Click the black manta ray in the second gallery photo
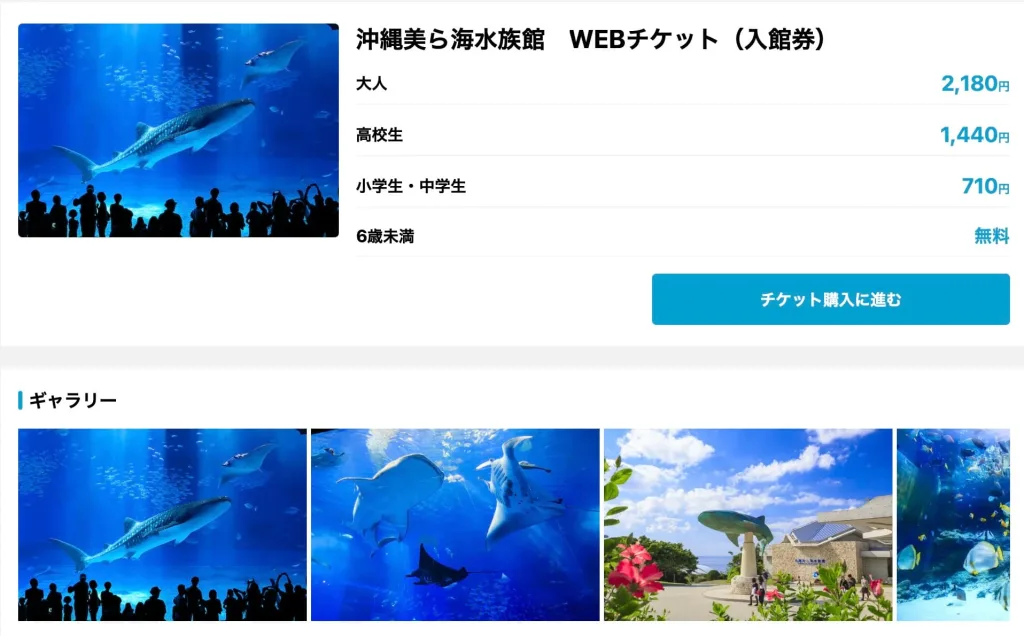 [x=439, y=567]
